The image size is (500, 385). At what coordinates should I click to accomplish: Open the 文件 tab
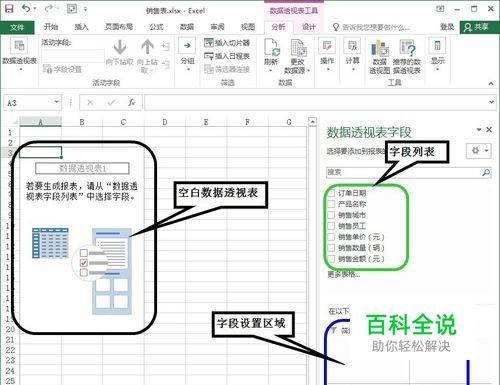[x=17, y=27]
